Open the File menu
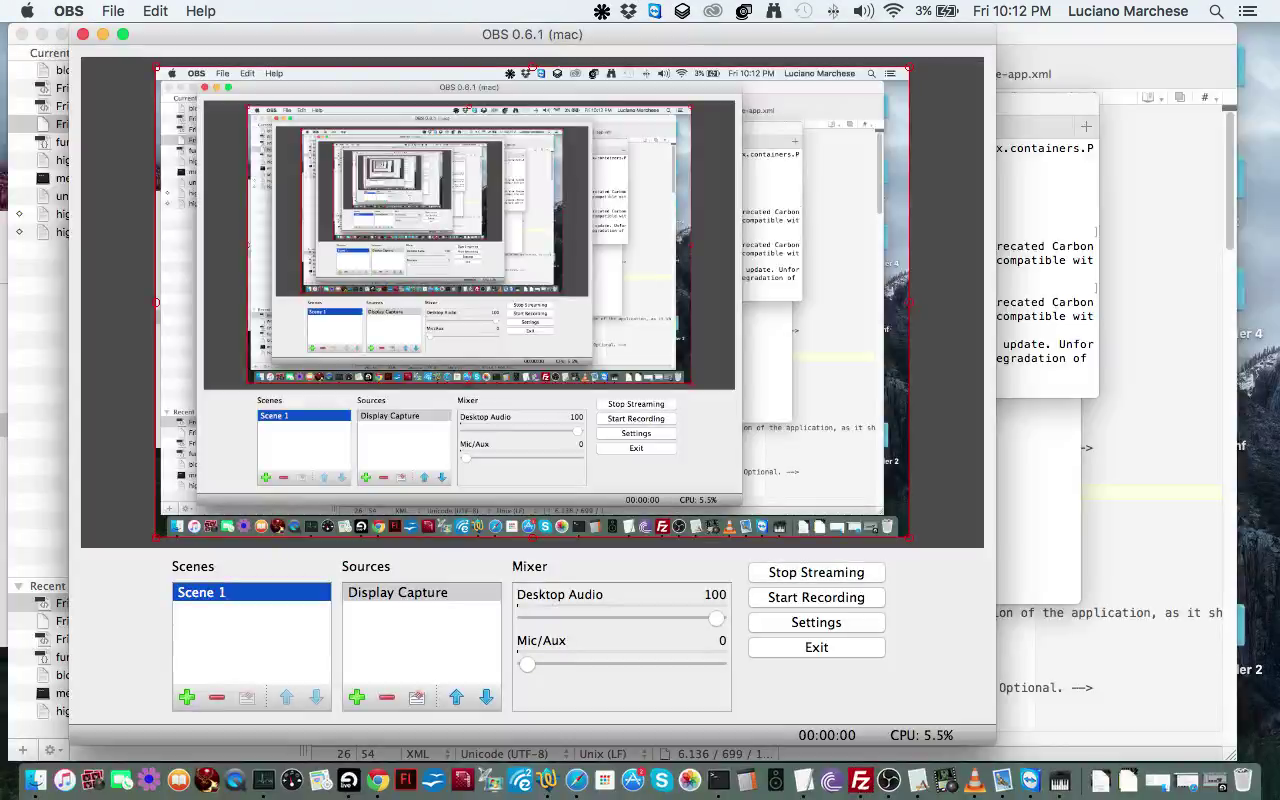Screen dimensions: 1280x800 pyautogui.click(x=113, y=11)
